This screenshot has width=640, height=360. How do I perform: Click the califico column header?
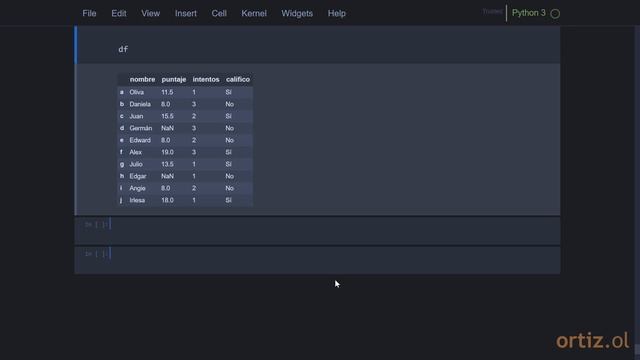click(238, 80)
